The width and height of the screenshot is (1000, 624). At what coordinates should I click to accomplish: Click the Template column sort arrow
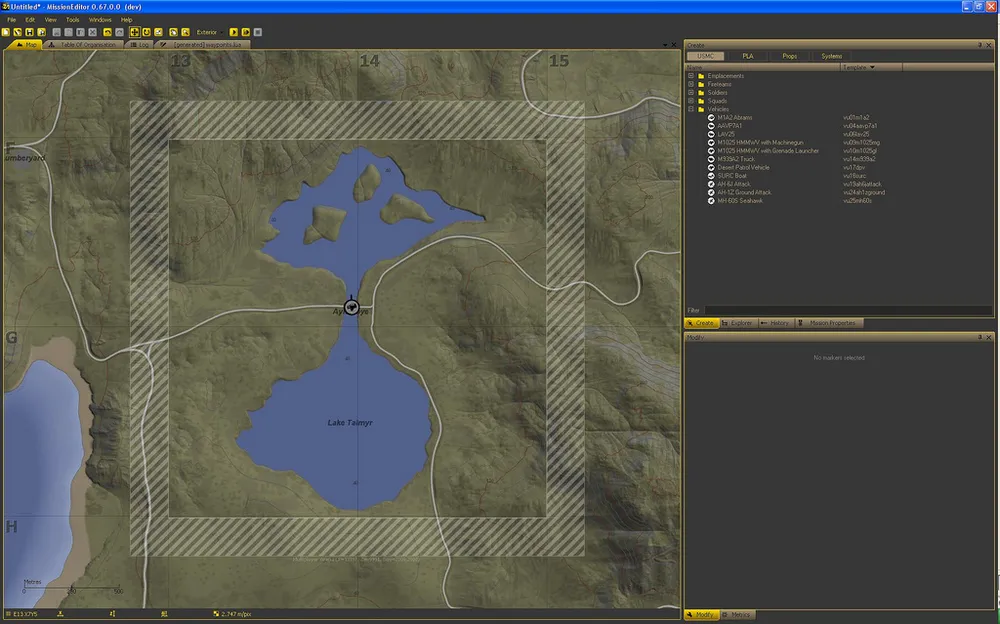[872, 67]
